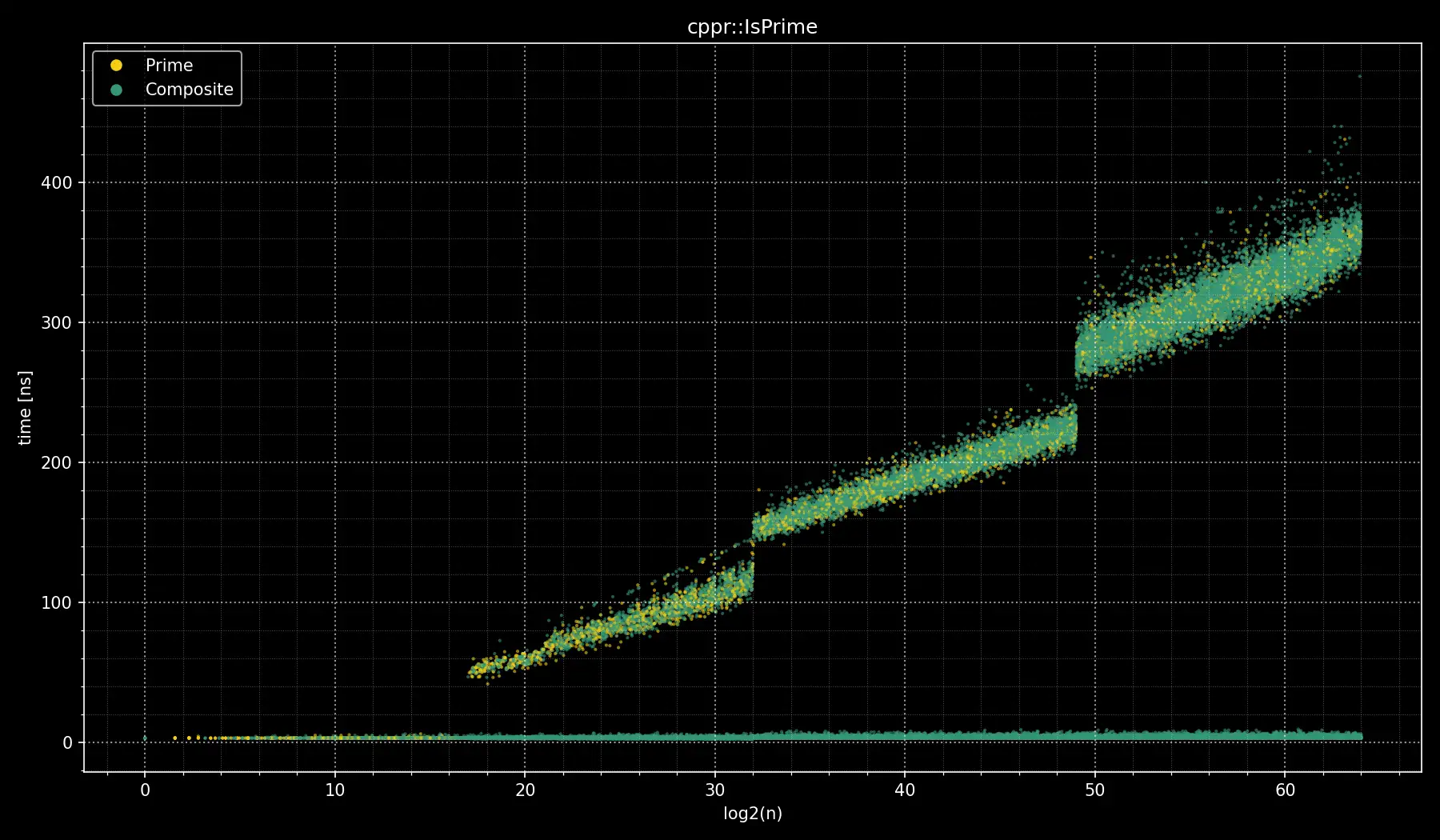The width and height of the screenshot is (1440, 840).
Task: Click the y-axis tick label 400
Action: click(56, 182)
